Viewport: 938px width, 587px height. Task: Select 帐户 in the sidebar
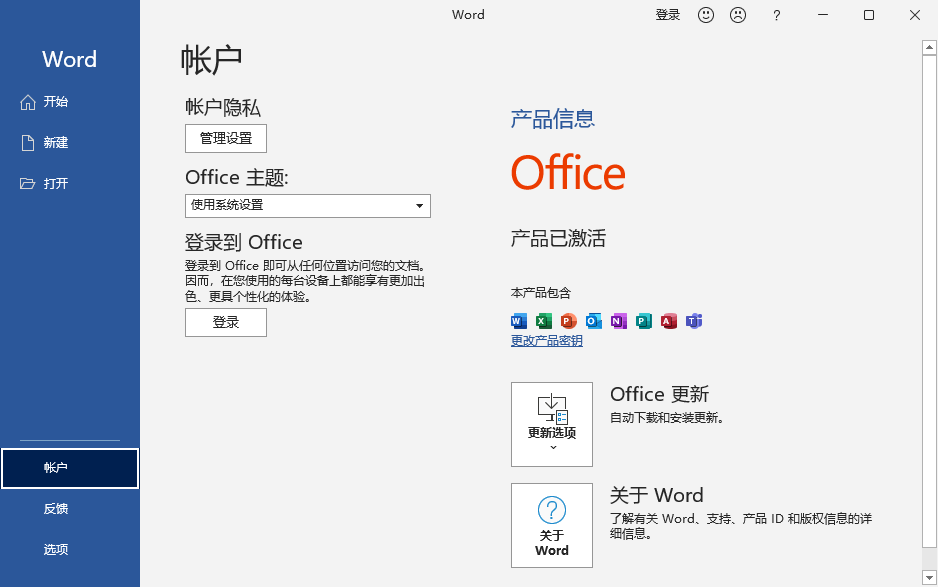(70, 468)
